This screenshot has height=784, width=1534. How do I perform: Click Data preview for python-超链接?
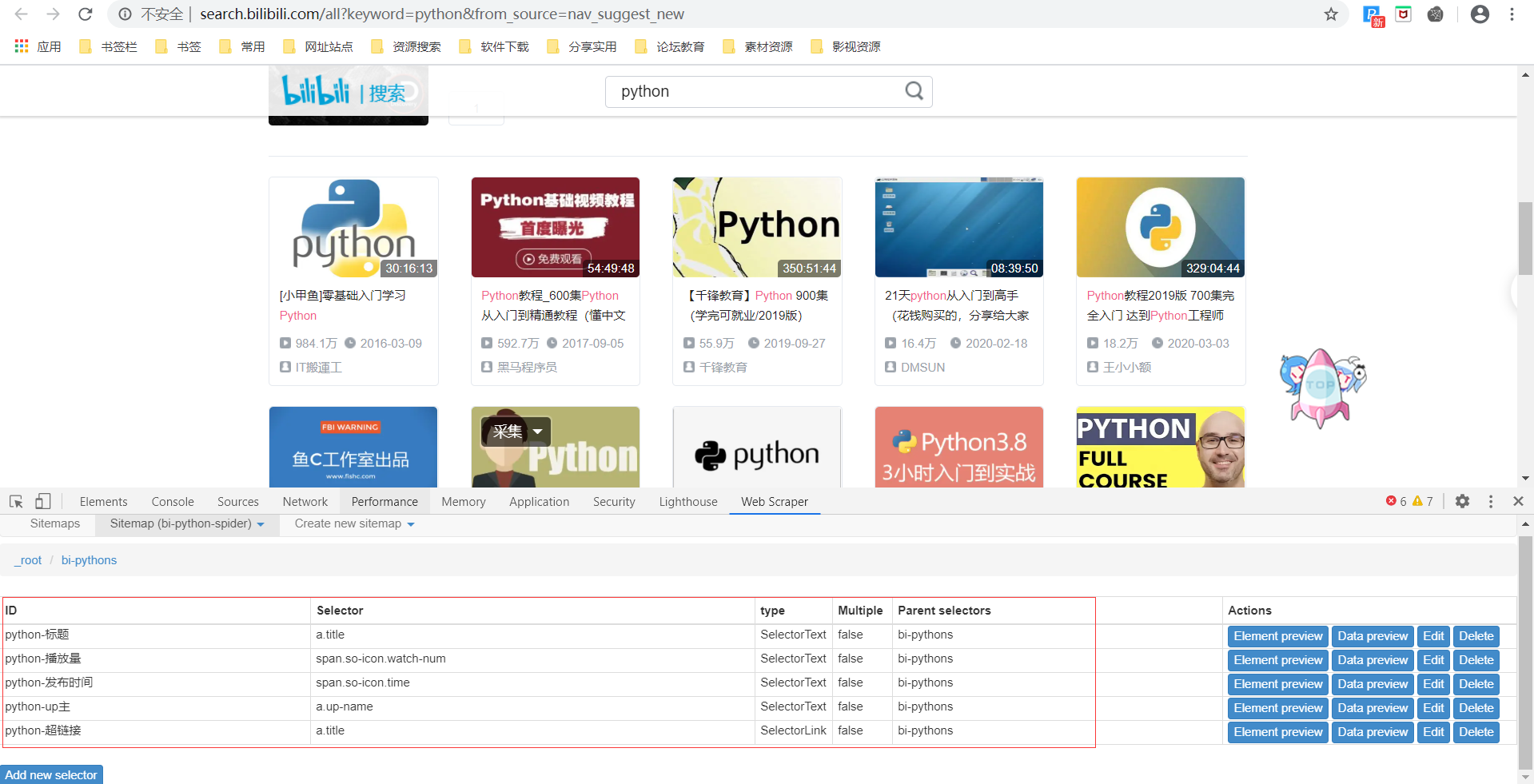[1373, 732]
